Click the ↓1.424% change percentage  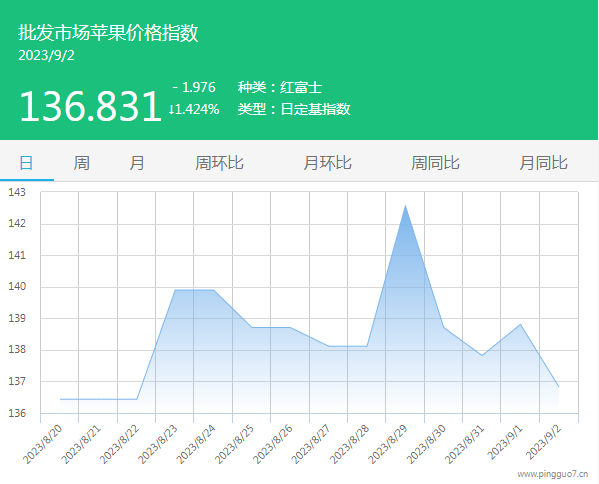pos(194,110)
